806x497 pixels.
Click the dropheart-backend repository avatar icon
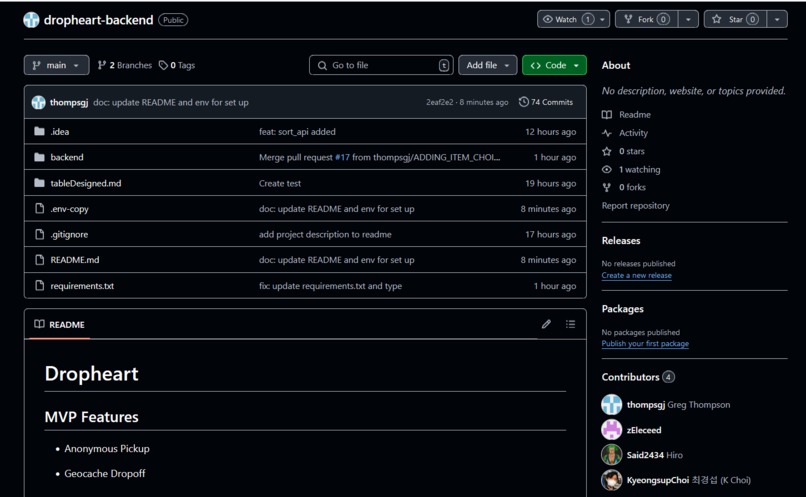31,20
